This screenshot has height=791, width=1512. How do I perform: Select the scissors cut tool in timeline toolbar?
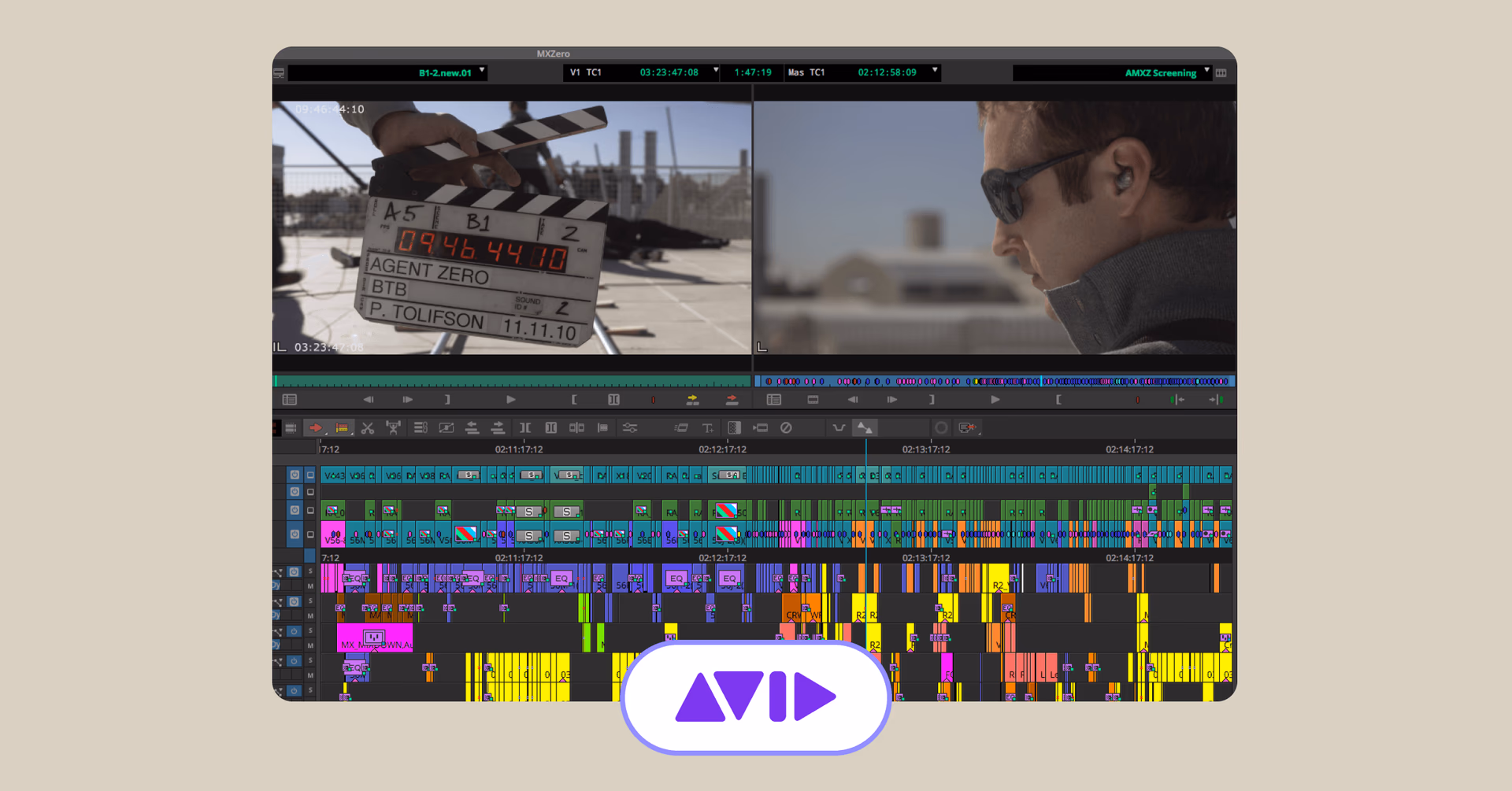point(368,428)
